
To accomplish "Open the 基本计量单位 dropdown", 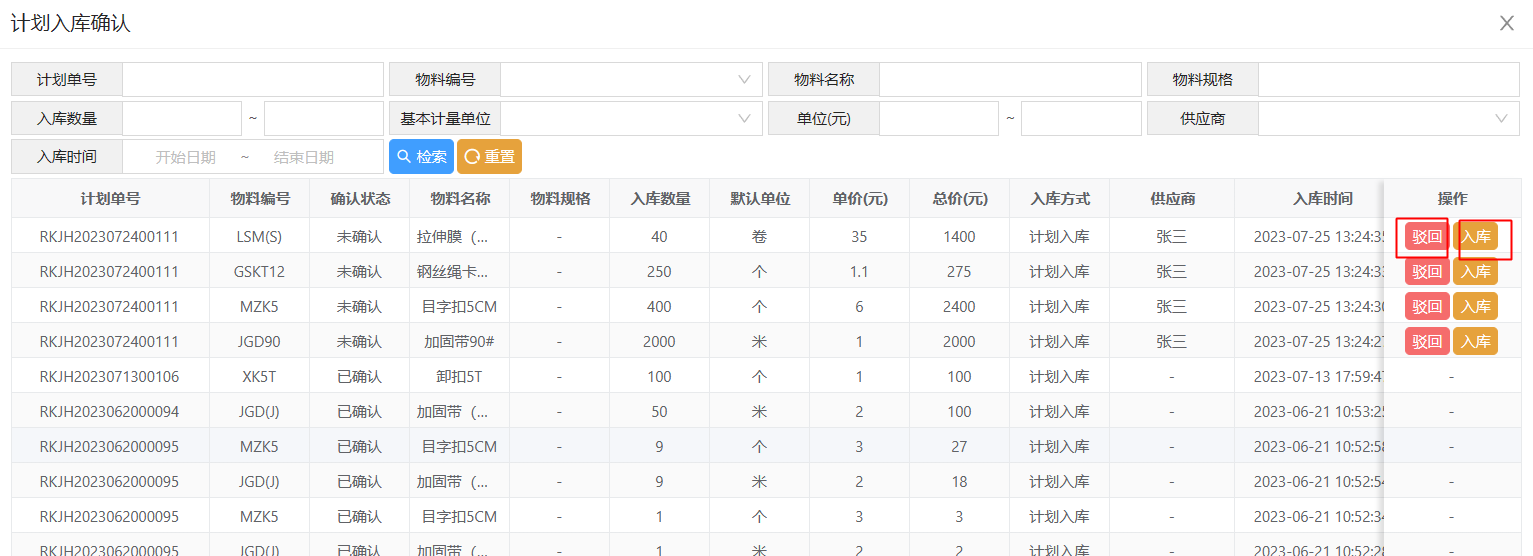I will [x=631, y=119].
